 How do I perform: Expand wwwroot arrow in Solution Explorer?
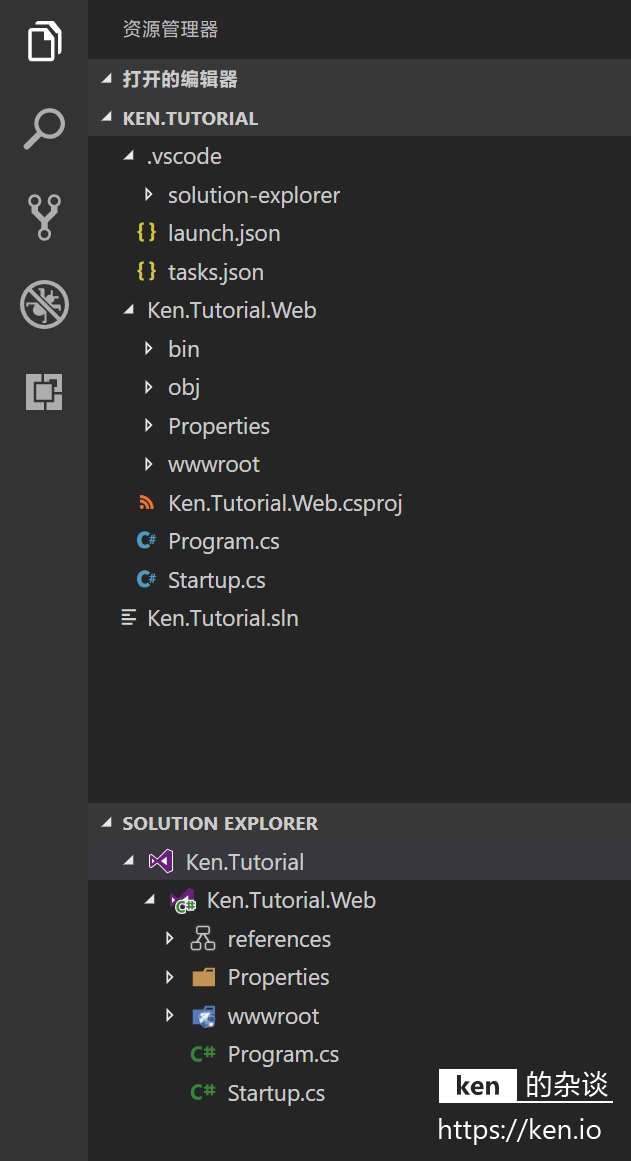170,1016
